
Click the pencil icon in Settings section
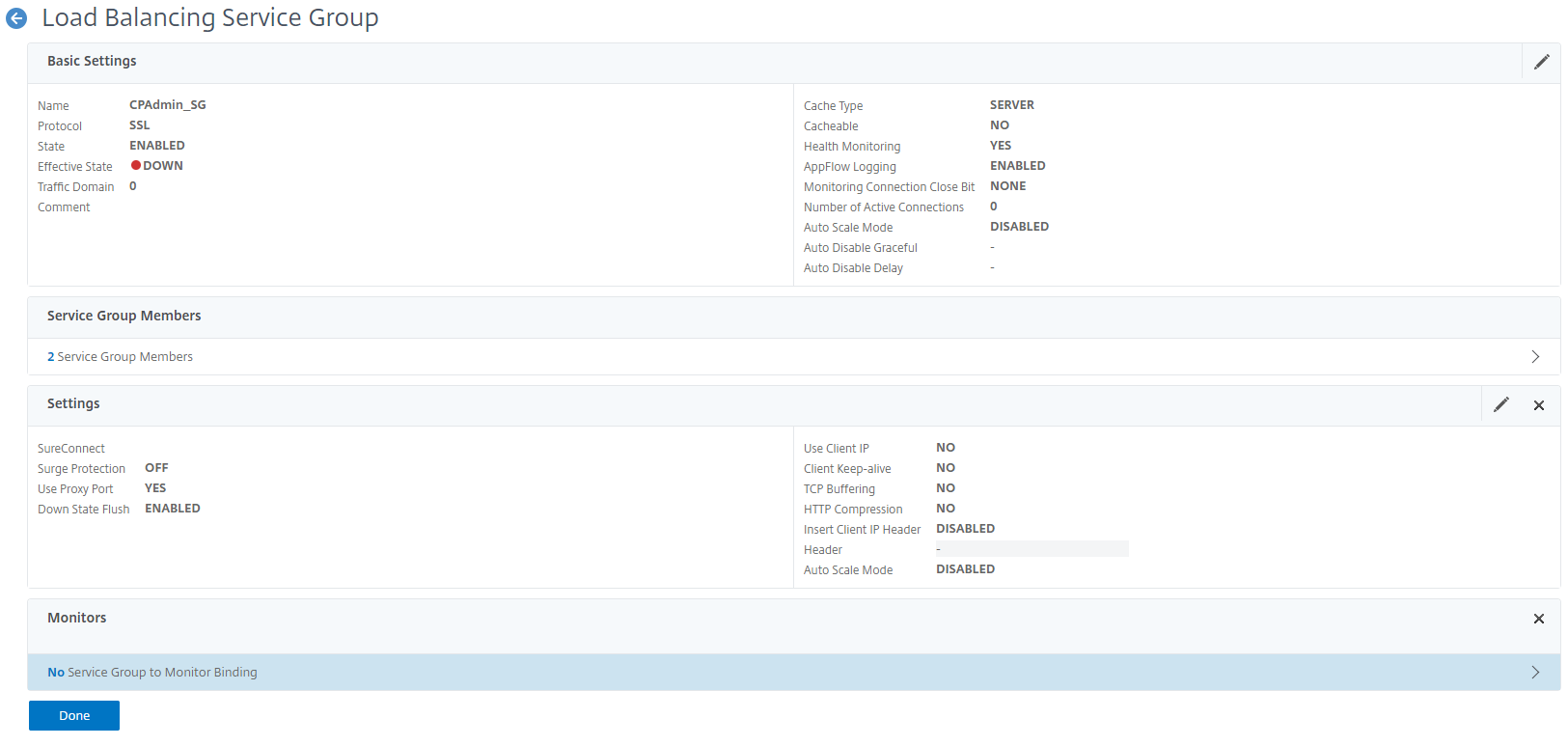pyautogui.click(x=1500, y=404)
